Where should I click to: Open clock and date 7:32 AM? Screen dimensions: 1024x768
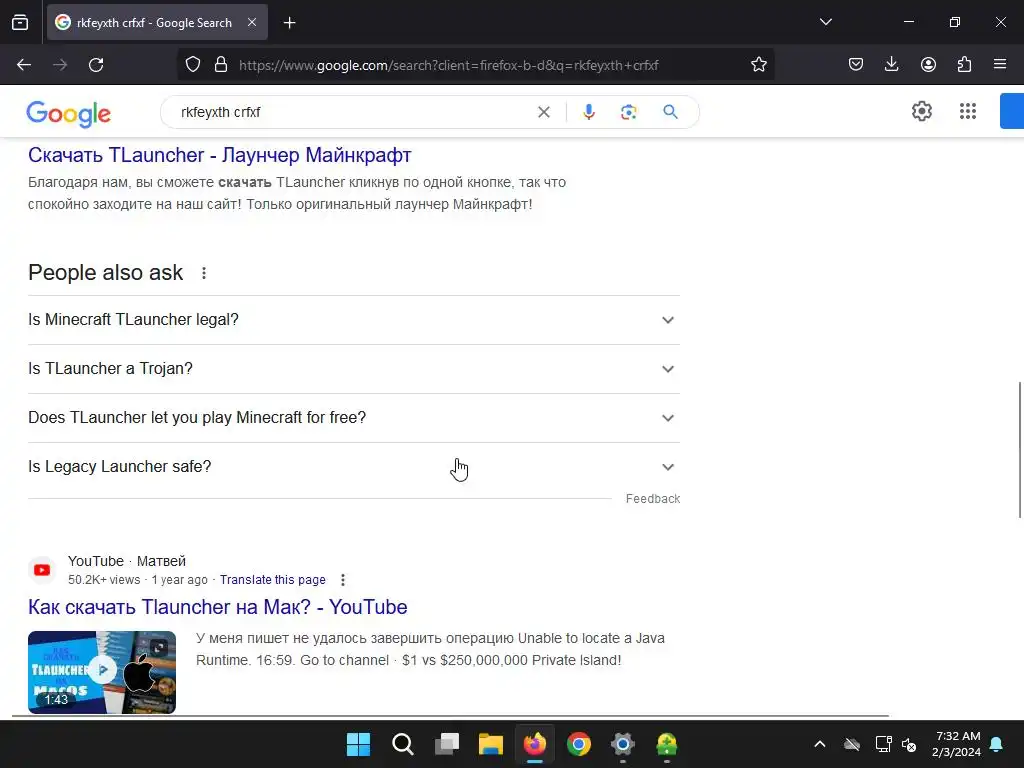click(x=957, y=744)
